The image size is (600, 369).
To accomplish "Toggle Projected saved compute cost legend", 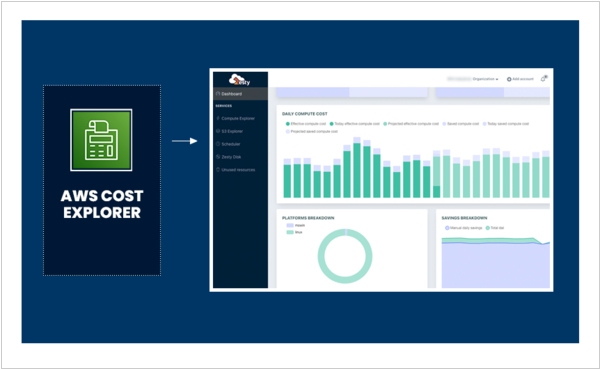I will [x=312, y=131].
